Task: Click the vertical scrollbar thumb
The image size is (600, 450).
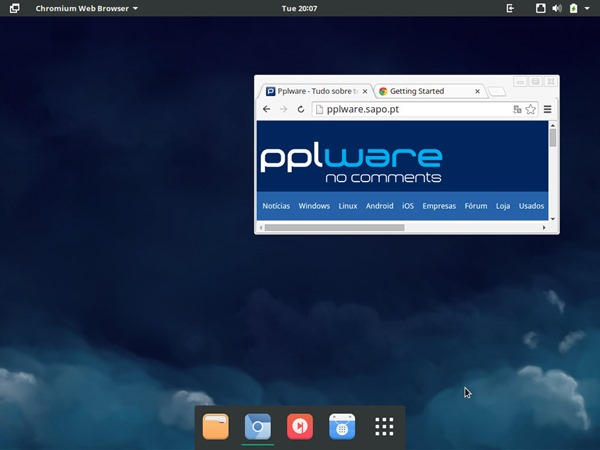Action: pos(553,138)
